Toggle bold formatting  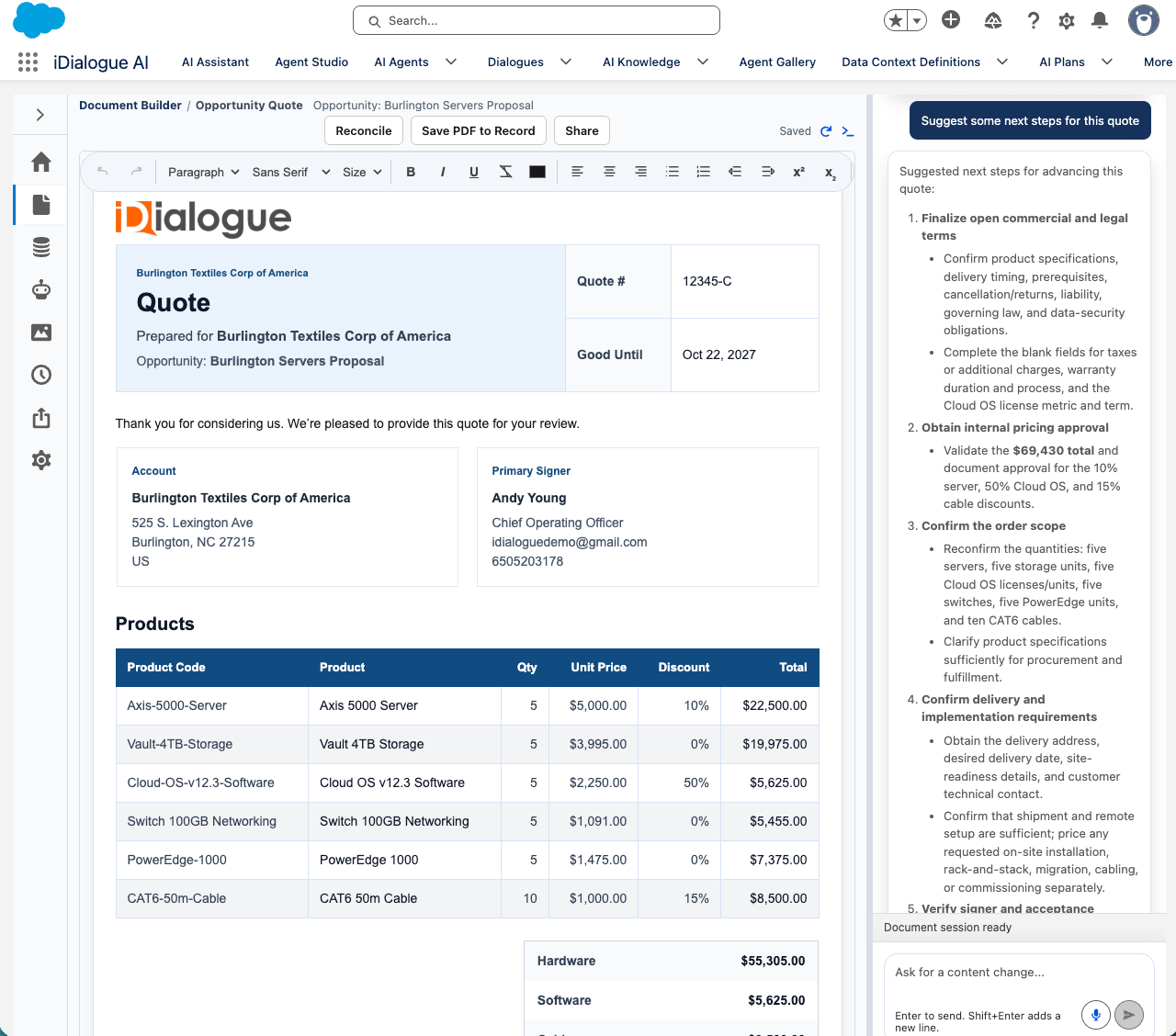(411, 172)
